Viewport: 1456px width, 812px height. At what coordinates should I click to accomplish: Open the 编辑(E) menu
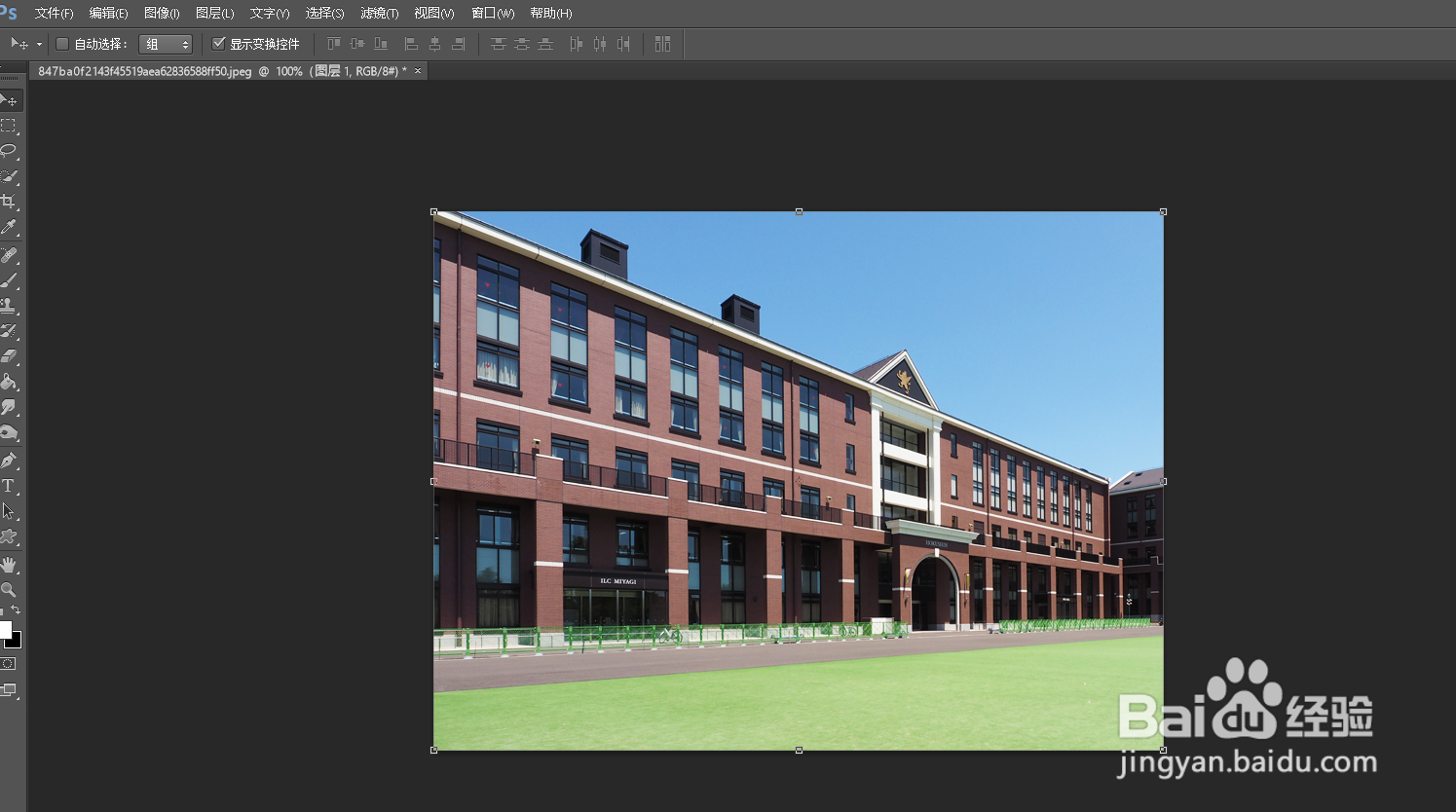[x=108, y=14]
